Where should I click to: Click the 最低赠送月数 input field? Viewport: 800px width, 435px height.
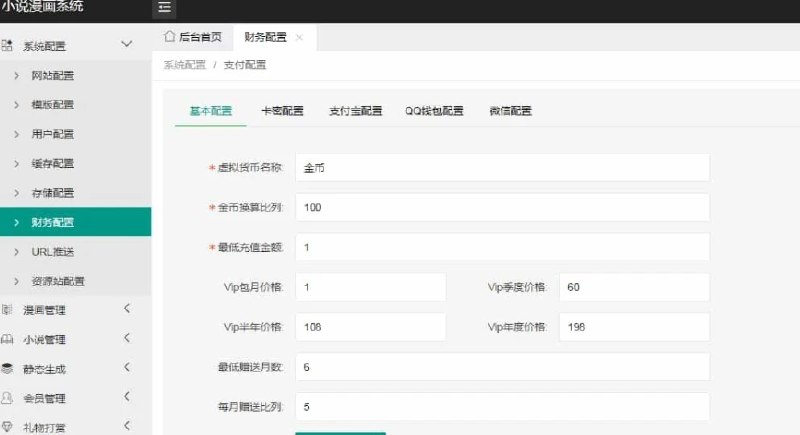coord(502,367)
